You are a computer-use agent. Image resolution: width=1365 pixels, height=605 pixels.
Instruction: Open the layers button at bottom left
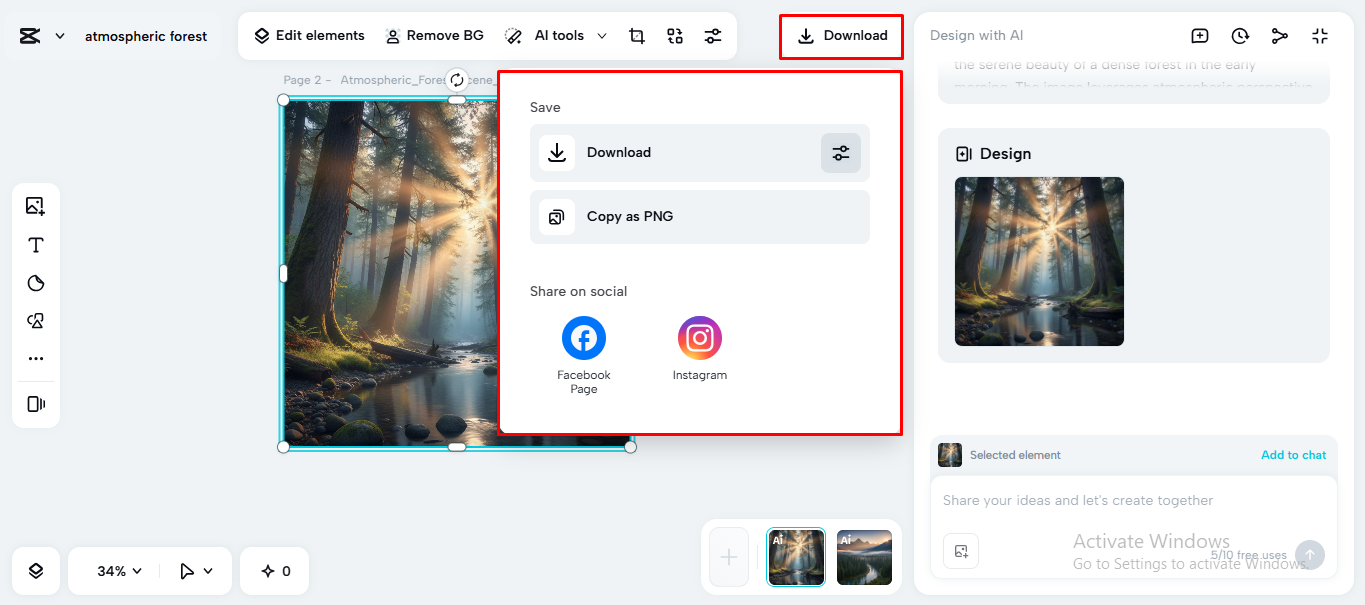click(x=36, y=571)
